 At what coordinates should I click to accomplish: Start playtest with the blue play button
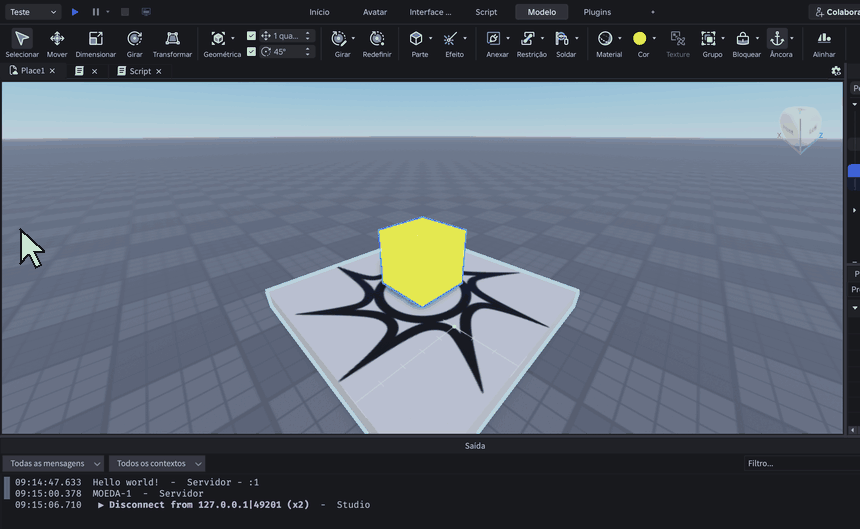coord(75,12)
